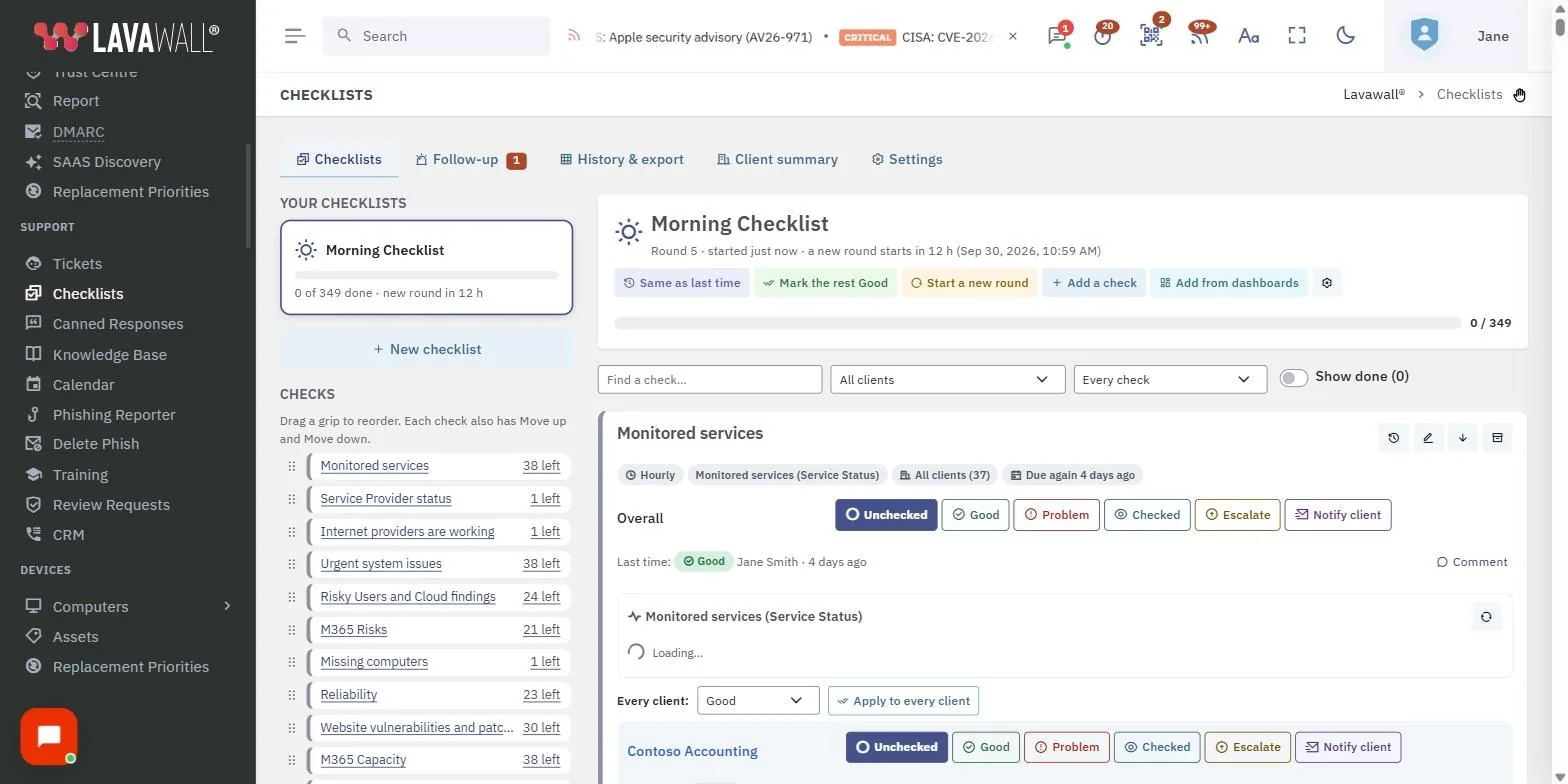Open the chat messages icon in the top bar

point(1057,36)
